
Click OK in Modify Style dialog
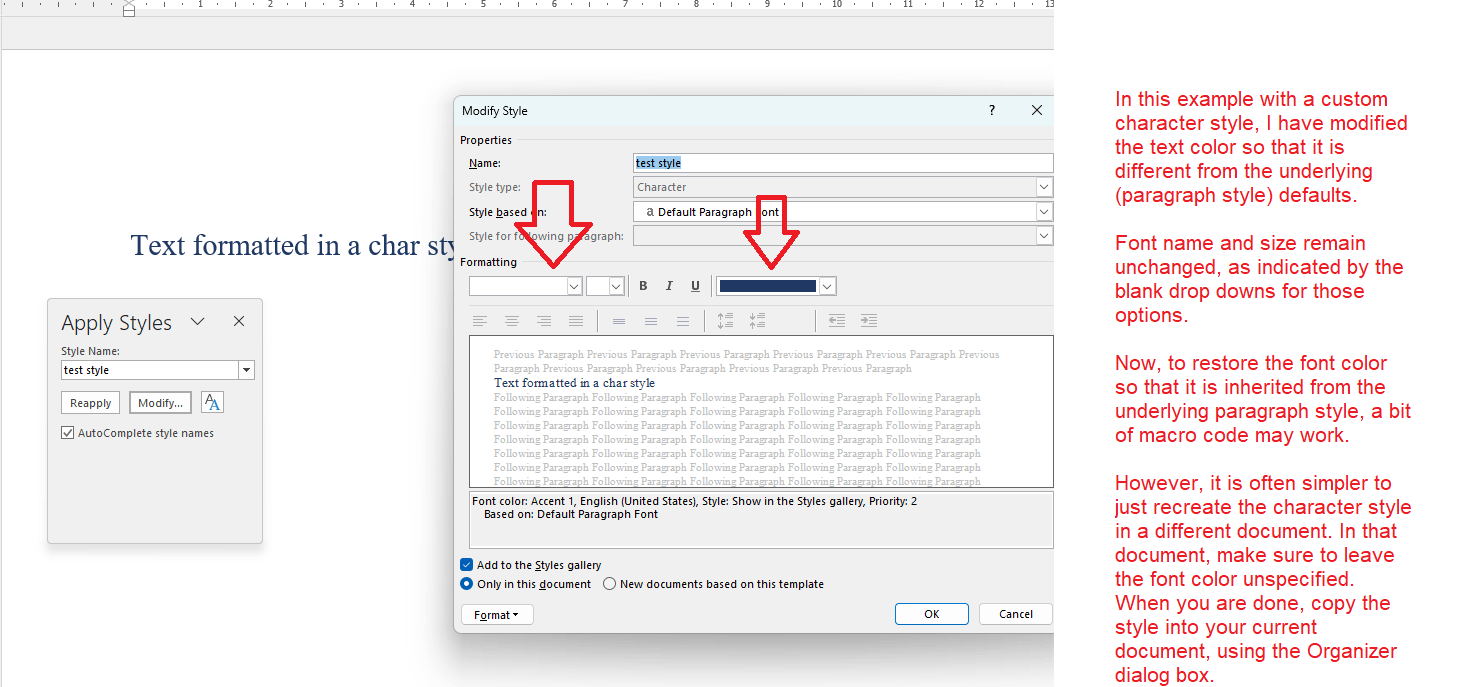coord(932,614)
